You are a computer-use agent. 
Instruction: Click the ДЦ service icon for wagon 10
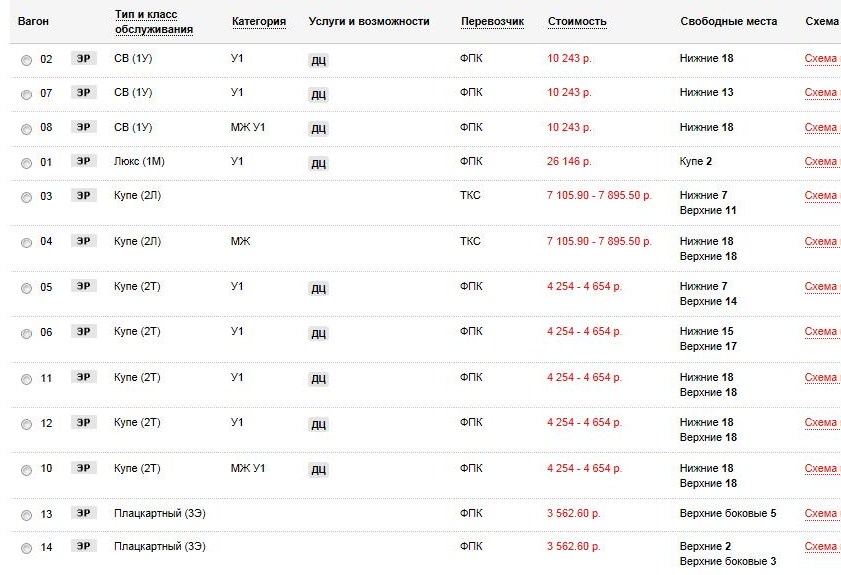318,469
